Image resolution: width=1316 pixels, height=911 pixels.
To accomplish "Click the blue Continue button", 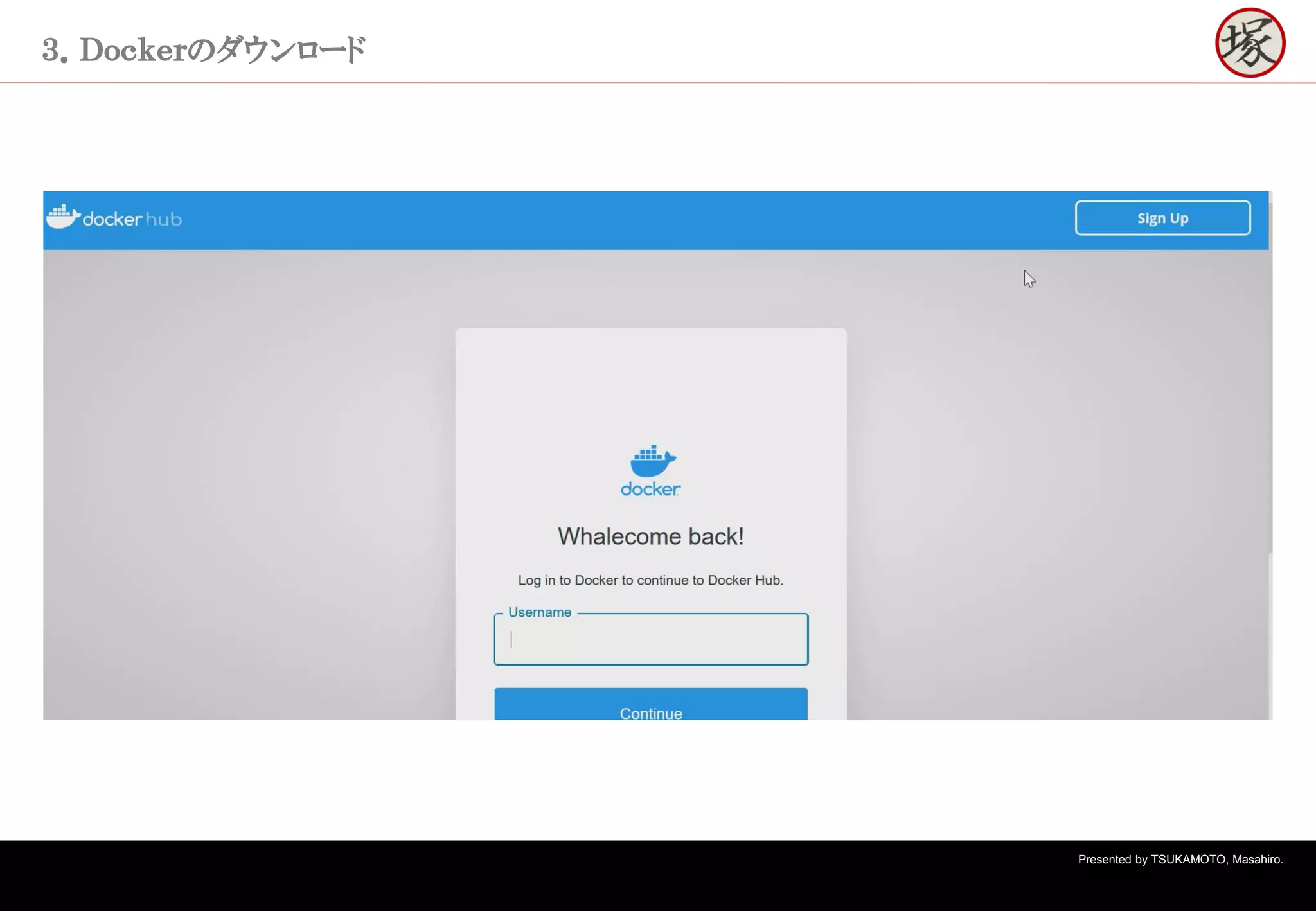I will 651,704.
